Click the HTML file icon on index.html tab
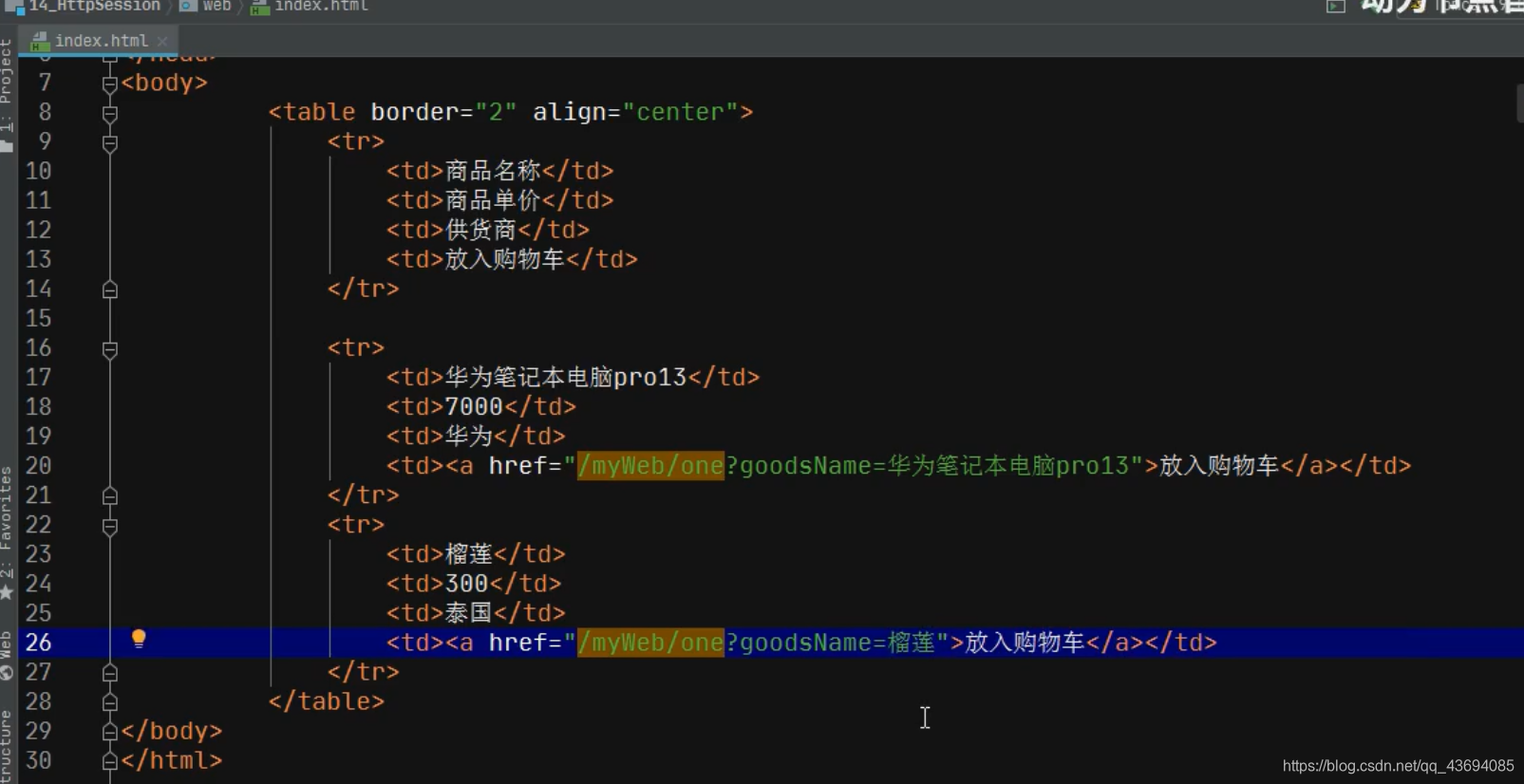1524x784 pixels. [39, 41]
